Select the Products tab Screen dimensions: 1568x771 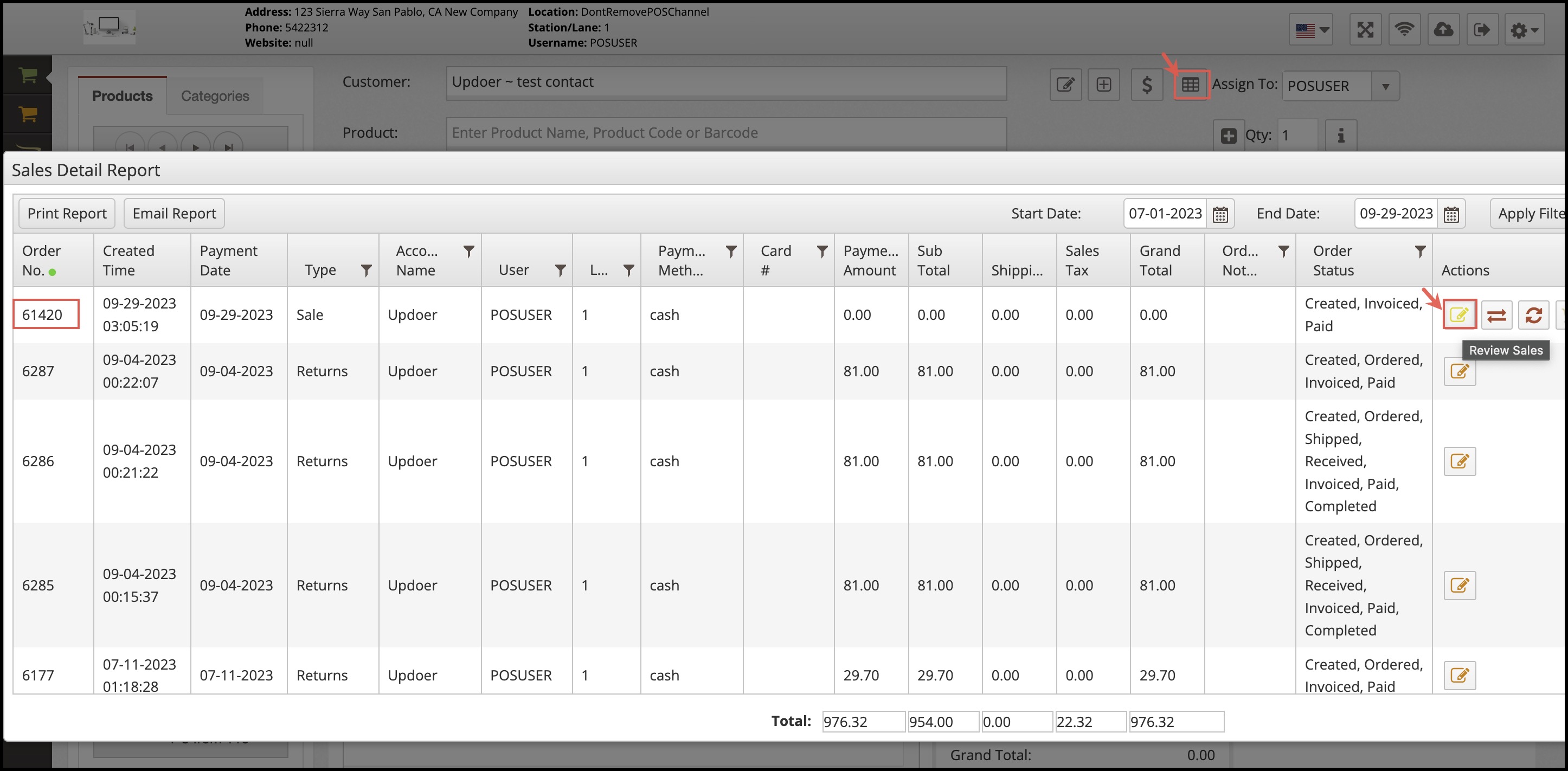pos(123,95)
